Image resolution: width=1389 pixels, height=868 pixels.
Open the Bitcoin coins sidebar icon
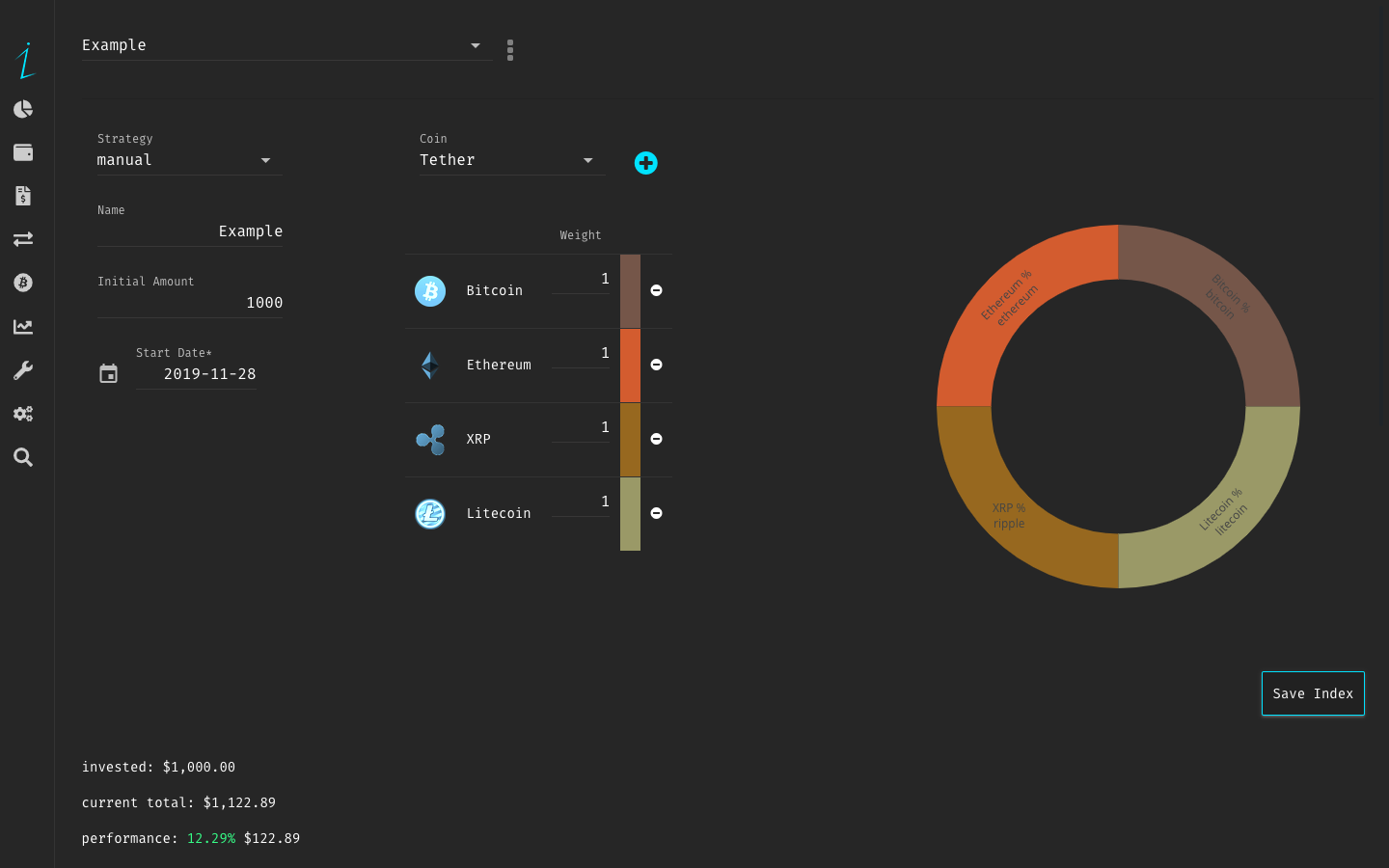23,283
